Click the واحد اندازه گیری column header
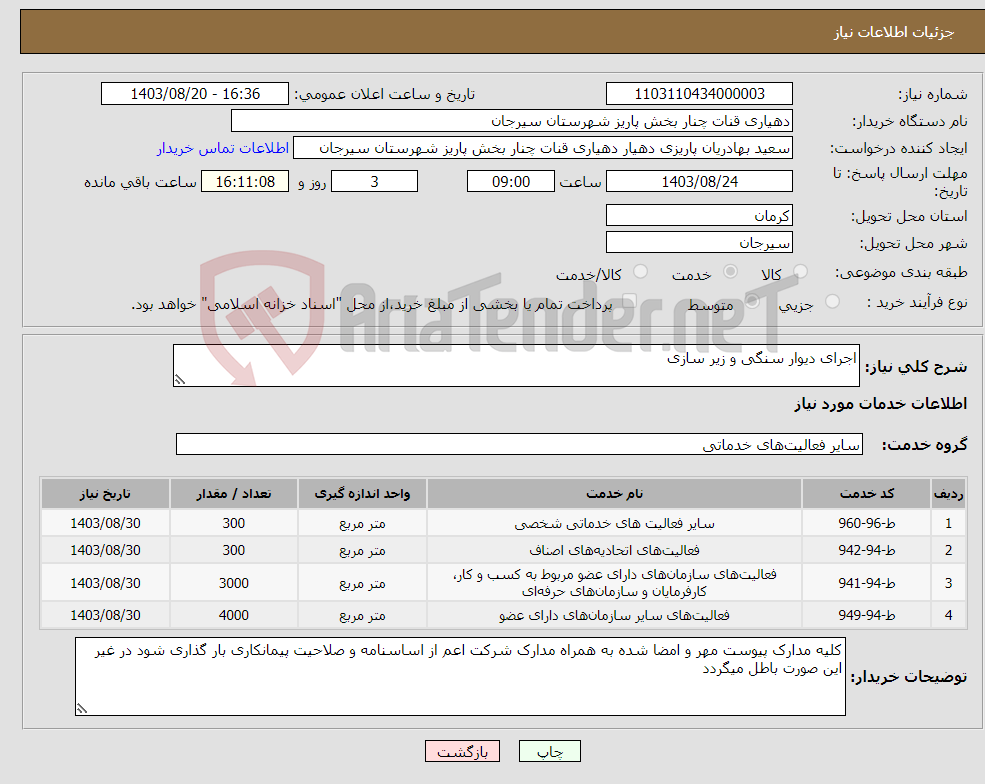 (362, 494)
